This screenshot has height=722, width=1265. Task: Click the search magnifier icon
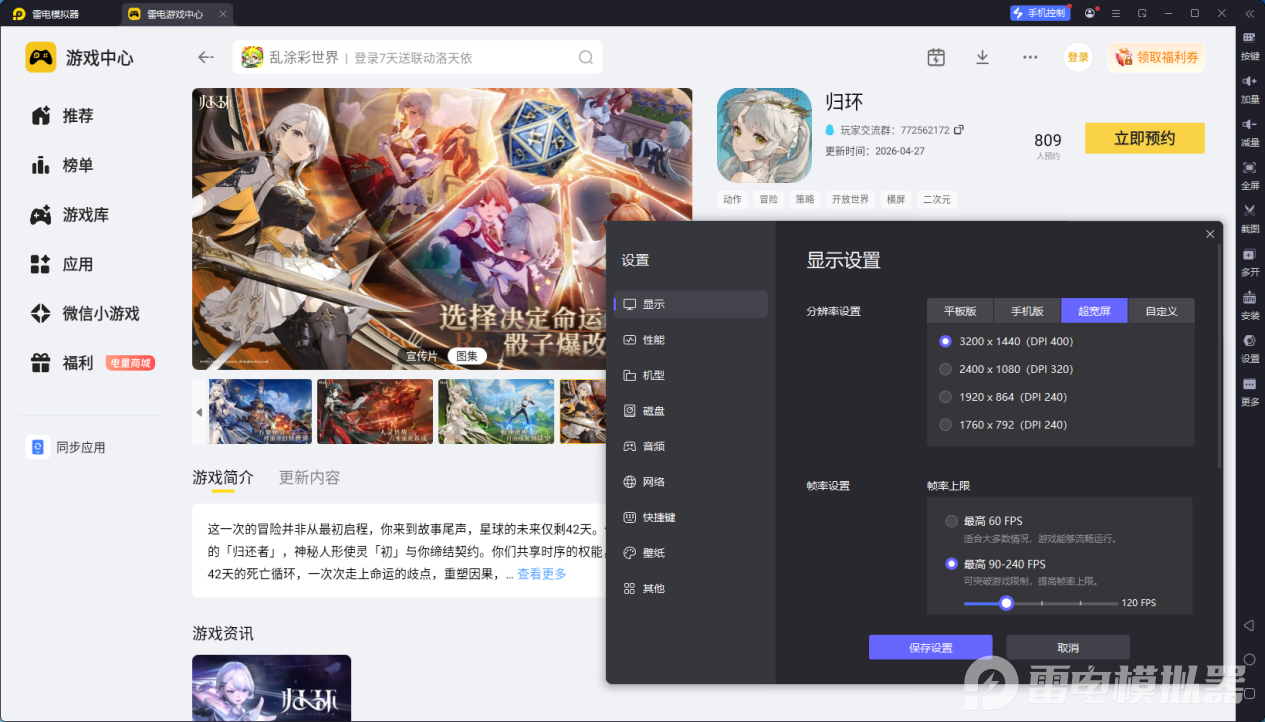click(586, 57)
